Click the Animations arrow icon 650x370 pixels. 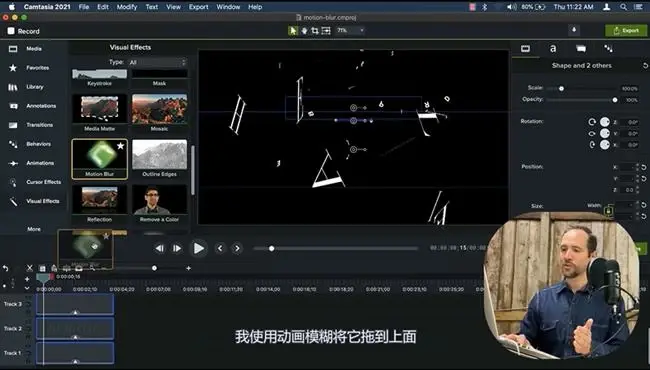point(13,163)
